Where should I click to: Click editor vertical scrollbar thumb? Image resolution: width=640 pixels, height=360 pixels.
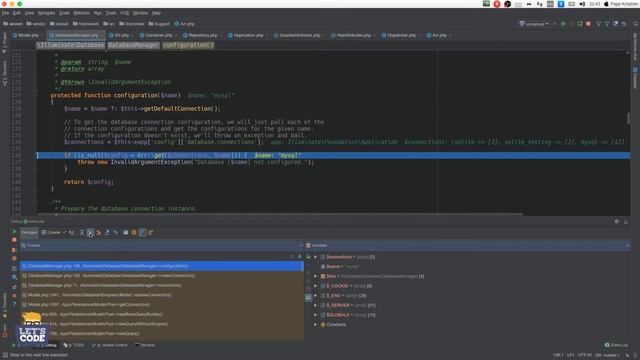(628, 118)
